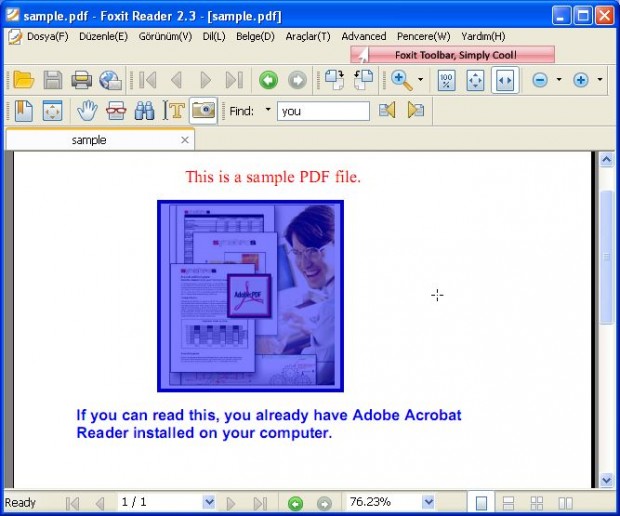Select the Hand tool
The width and height of the screenshot is (620, 516).
[87, 111]
